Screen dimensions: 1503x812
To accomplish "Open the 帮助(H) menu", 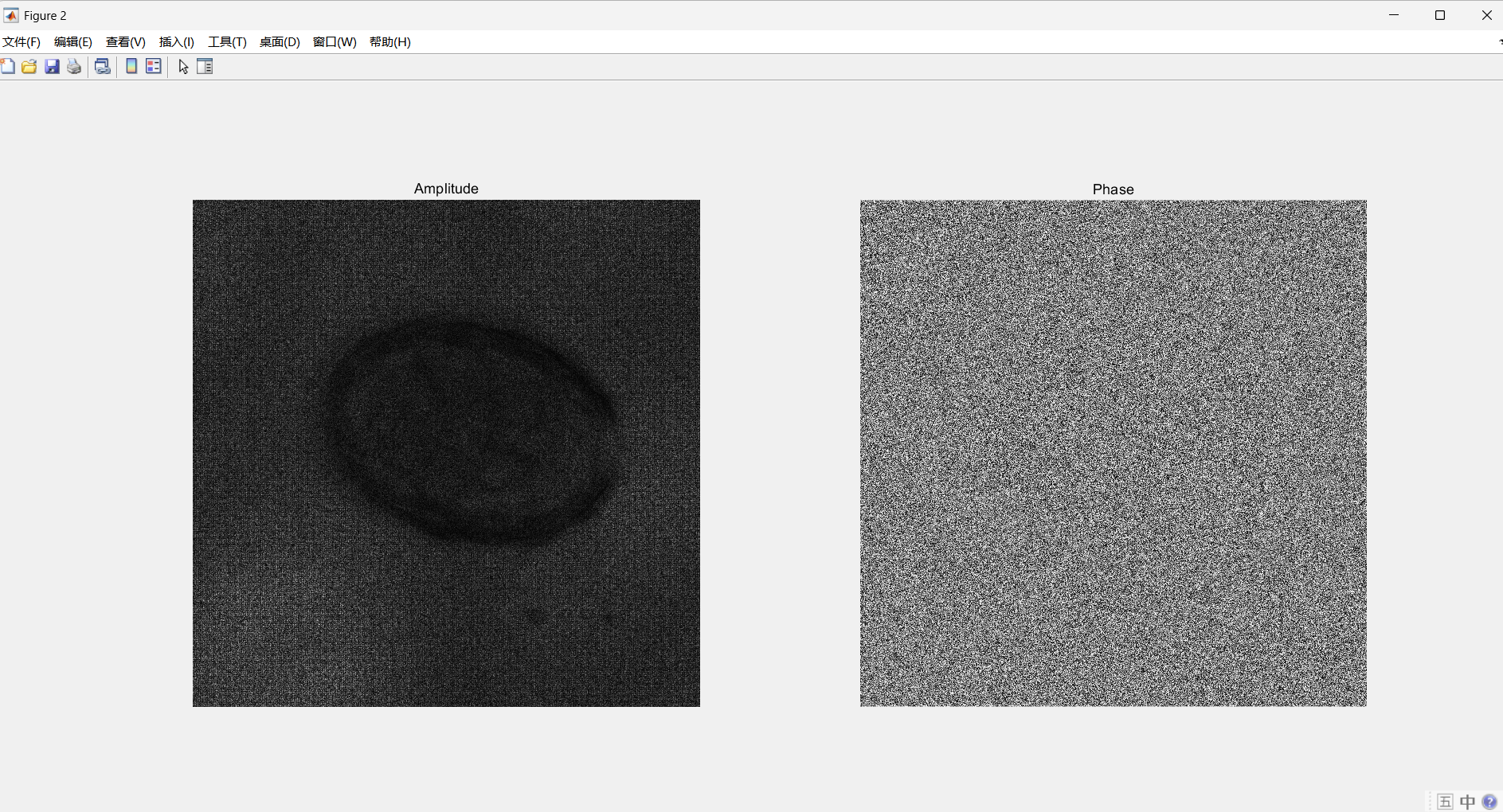I will [390, 42].
